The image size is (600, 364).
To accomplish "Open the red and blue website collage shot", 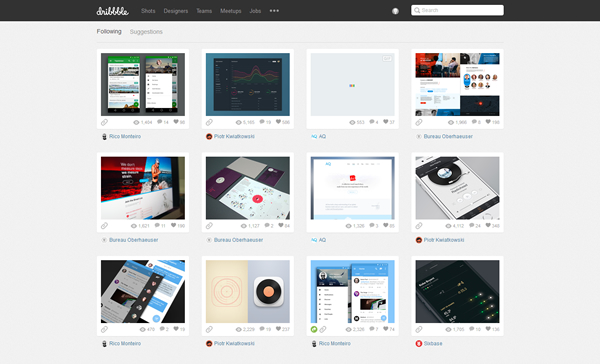I will [x=457, y=84].
